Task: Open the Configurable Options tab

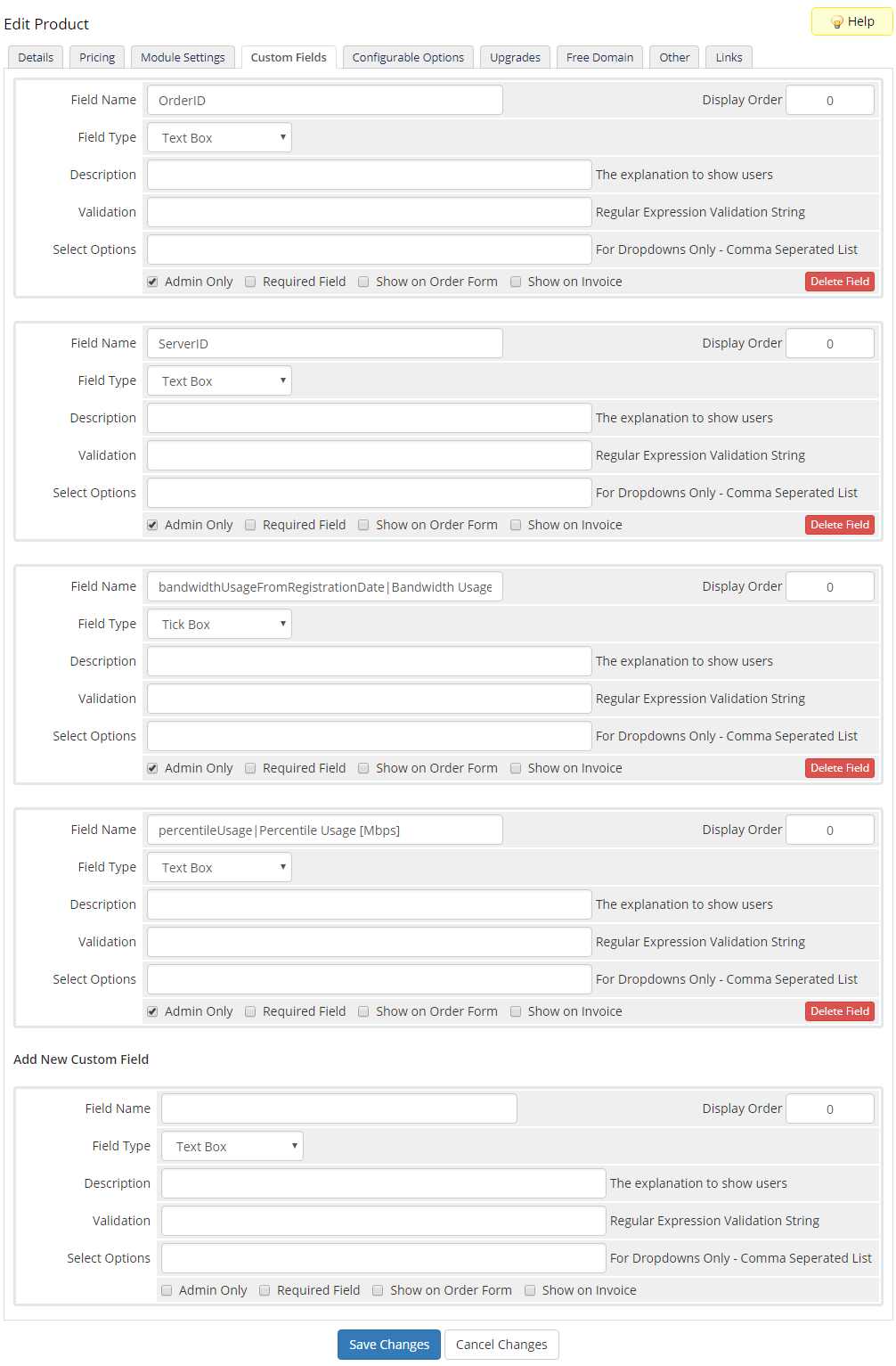Action: [408, 57]
